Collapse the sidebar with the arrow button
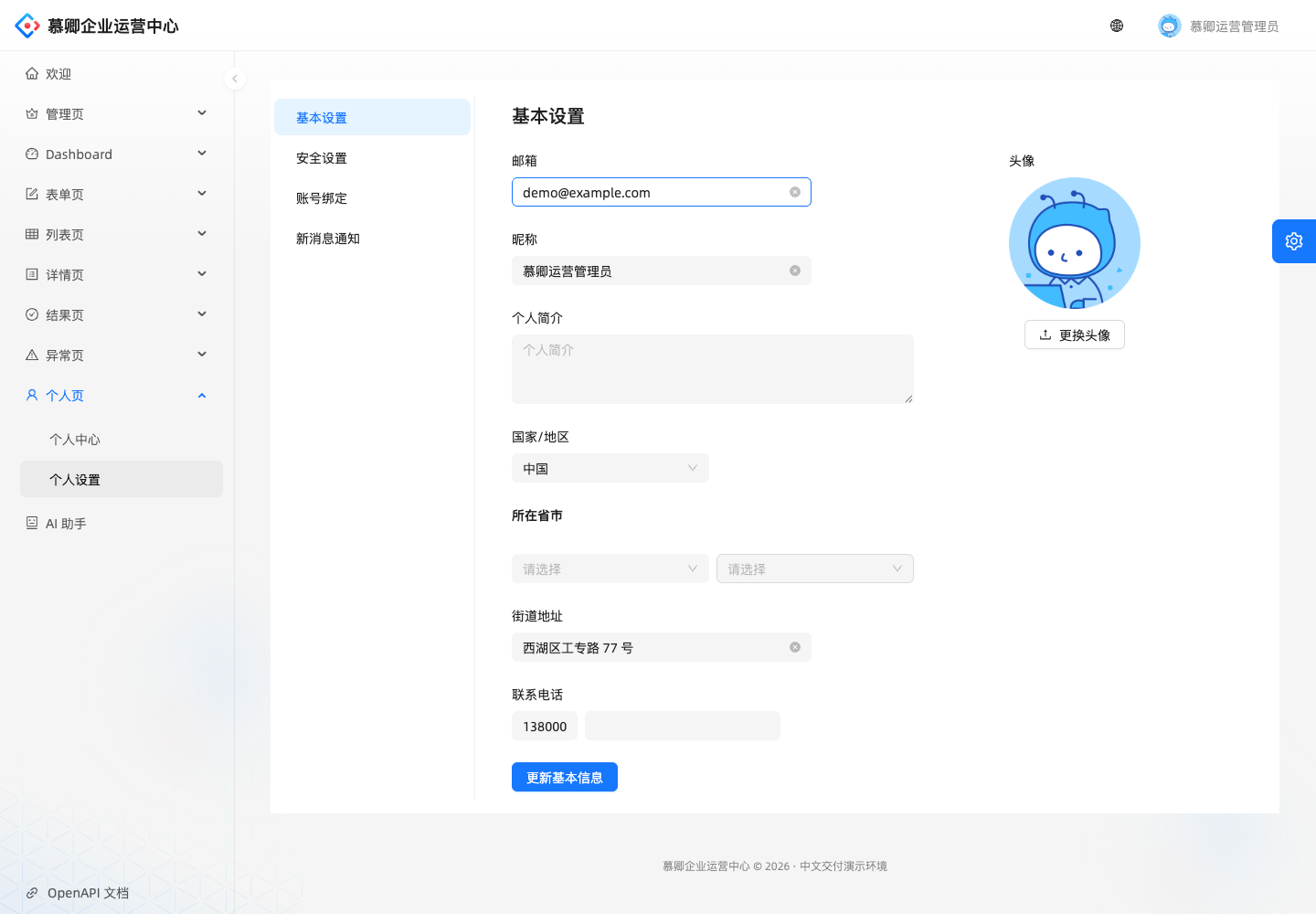 pos(235,79)
